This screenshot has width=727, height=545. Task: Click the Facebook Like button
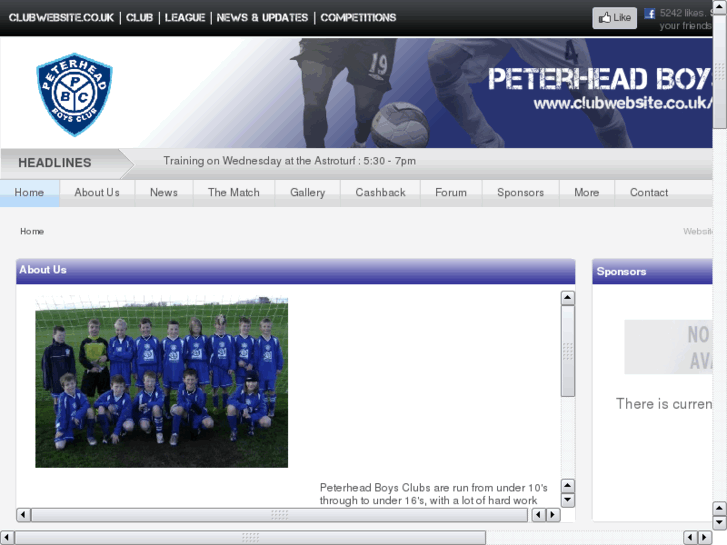(x=614, y=18)
